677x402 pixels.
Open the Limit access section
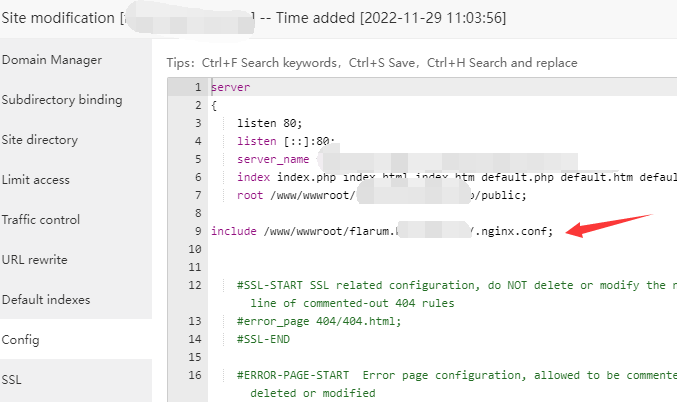36,180
